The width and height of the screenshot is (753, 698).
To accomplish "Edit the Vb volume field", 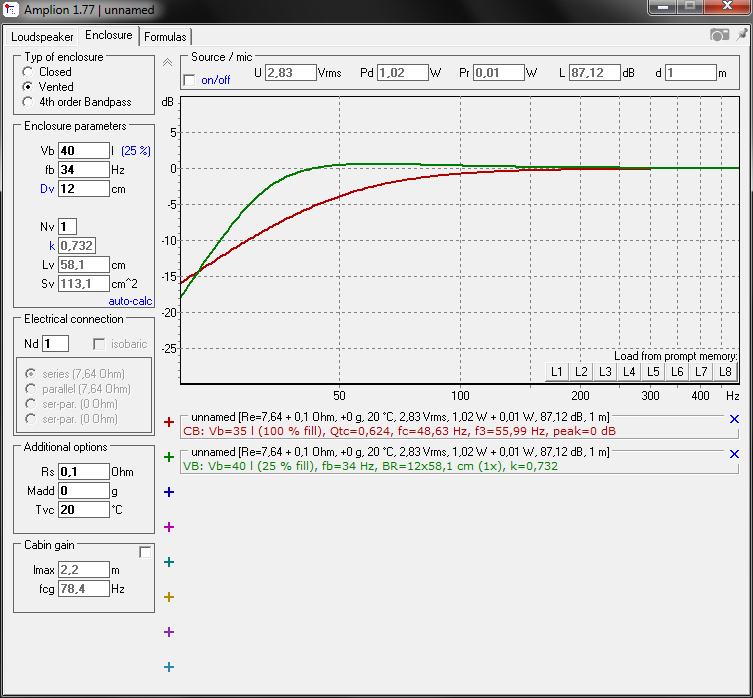I will (84, 150).
